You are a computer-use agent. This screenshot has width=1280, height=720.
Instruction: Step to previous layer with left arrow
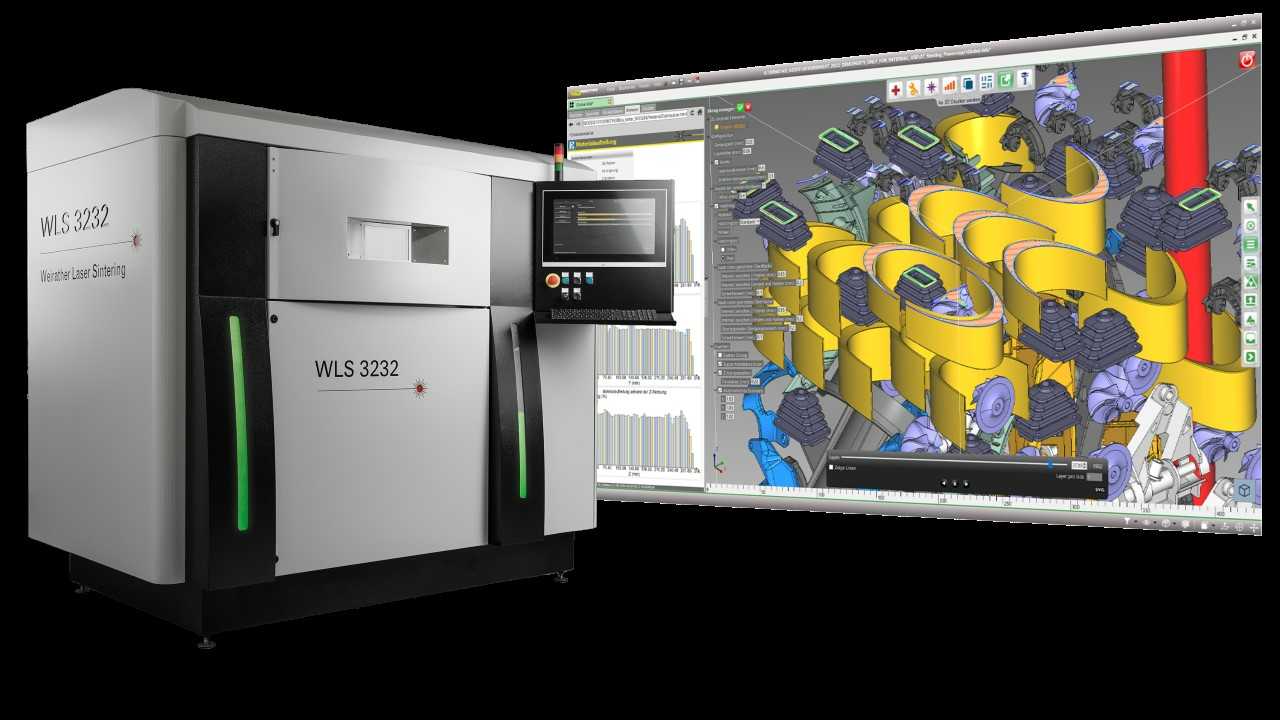coord(942,482)
